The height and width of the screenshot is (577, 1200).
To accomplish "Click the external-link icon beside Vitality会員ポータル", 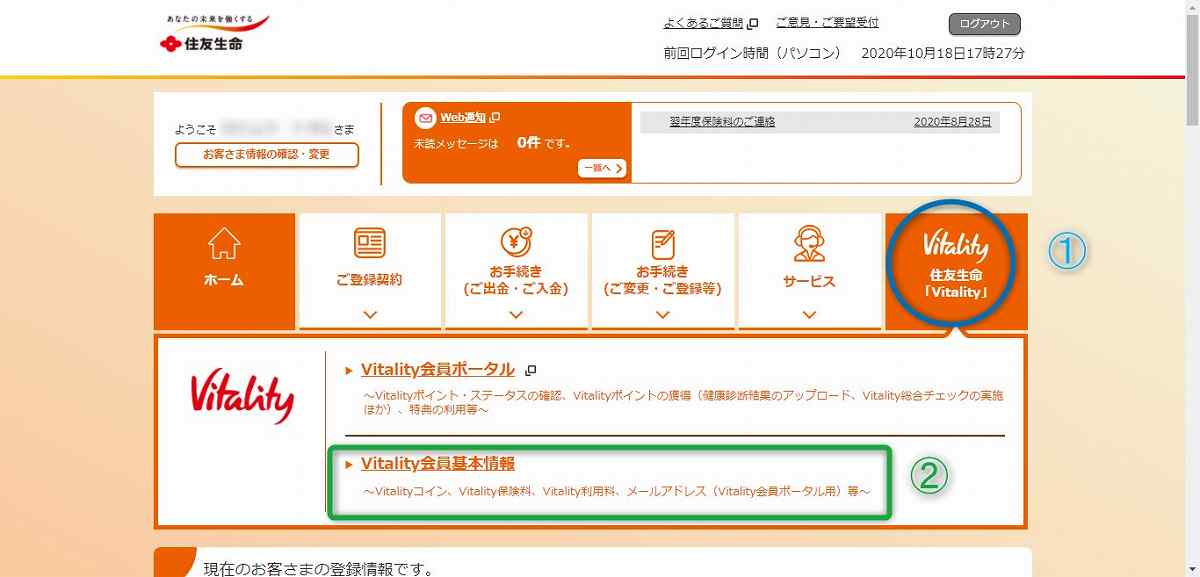I will [530, 369].
